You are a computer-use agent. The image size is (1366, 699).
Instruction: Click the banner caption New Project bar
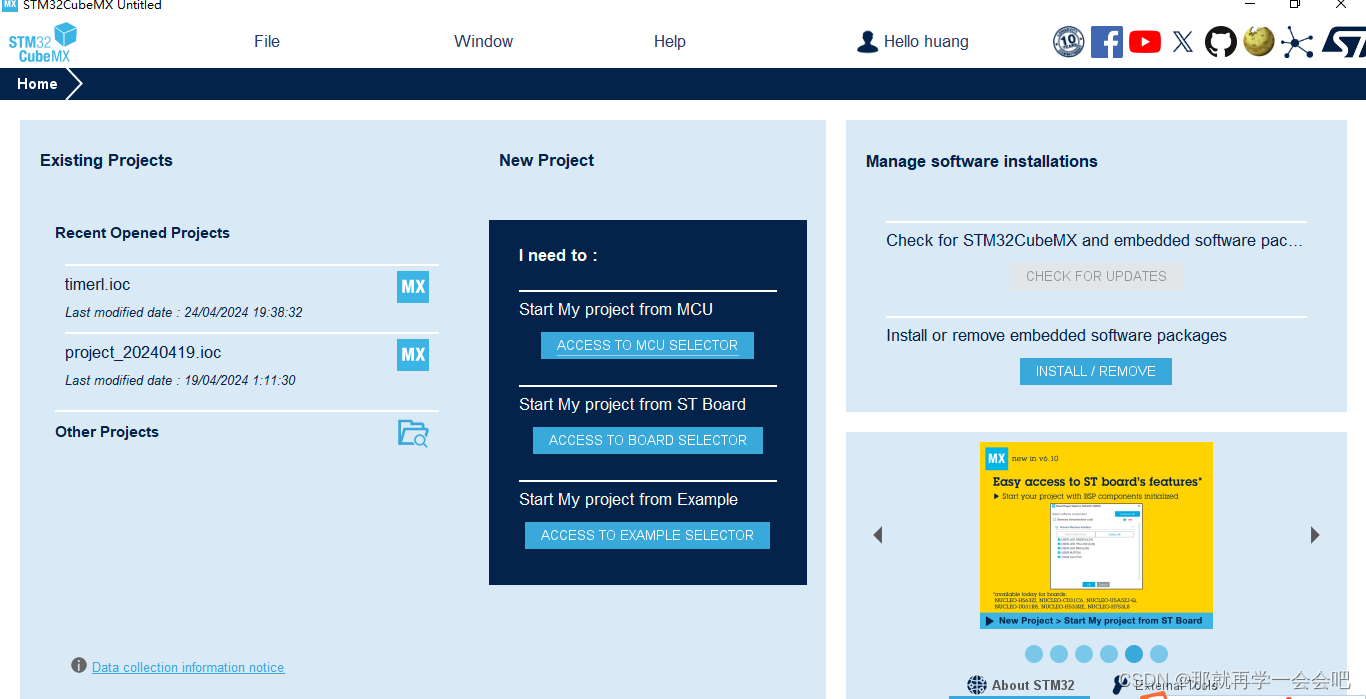click(x=1096, y=621)
